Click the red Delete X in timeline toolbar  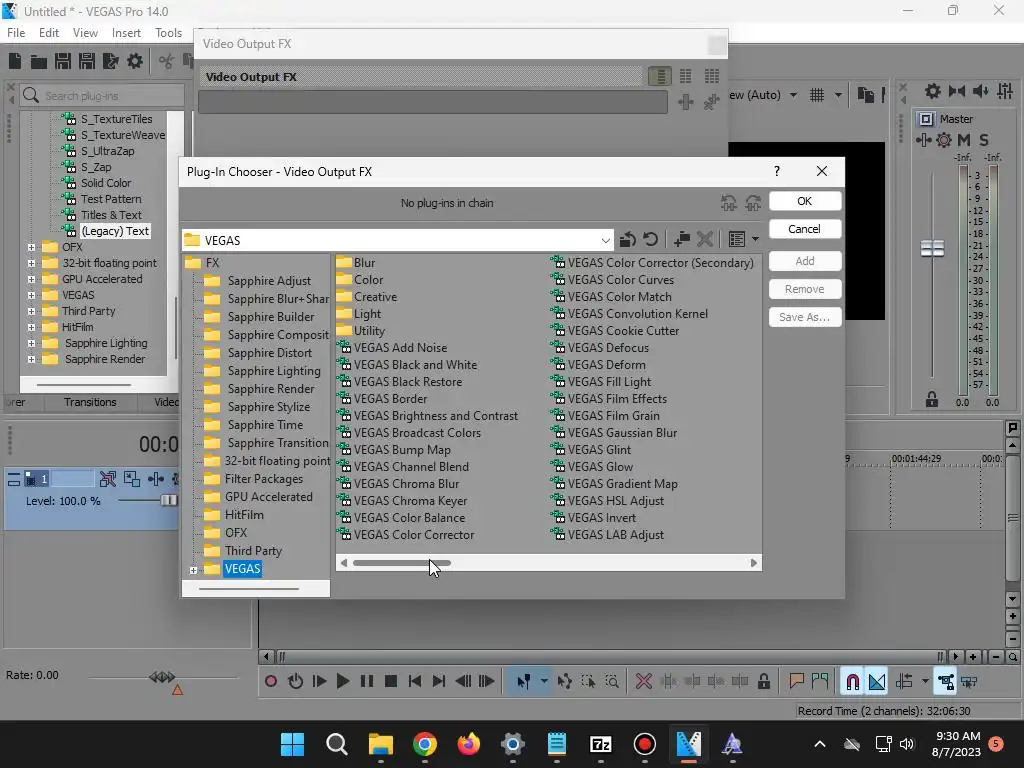pos(644,682)
